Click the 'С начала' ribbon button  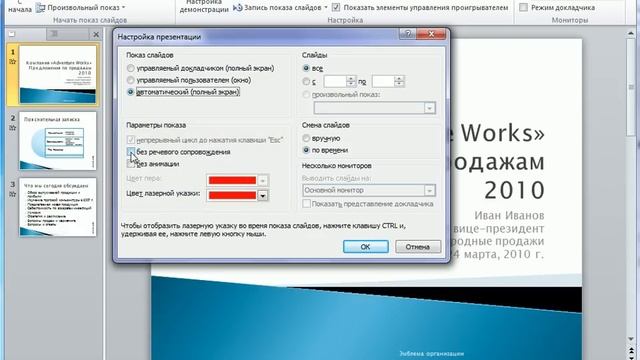coord(20,7)
